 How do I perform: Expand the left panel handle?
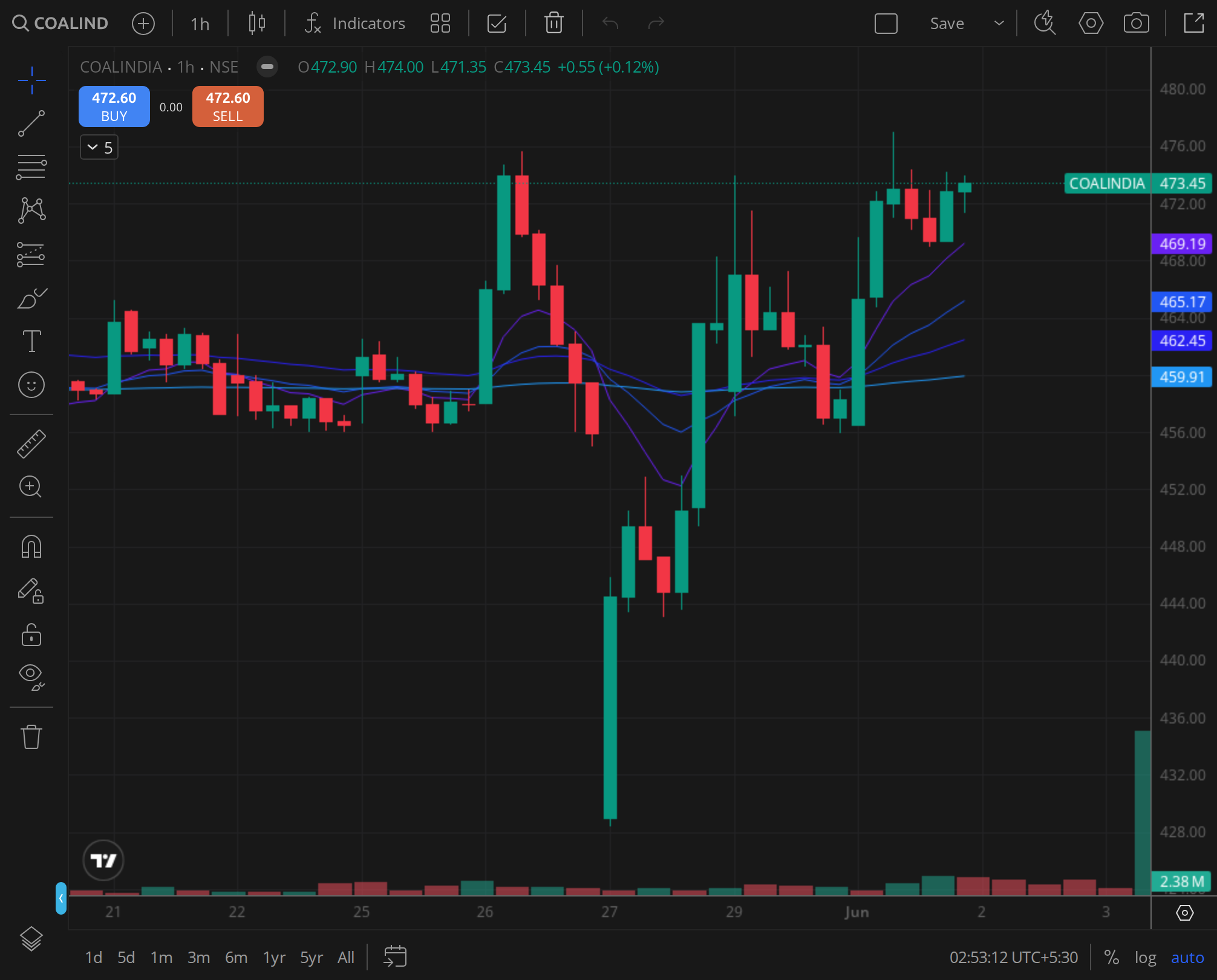60,898
